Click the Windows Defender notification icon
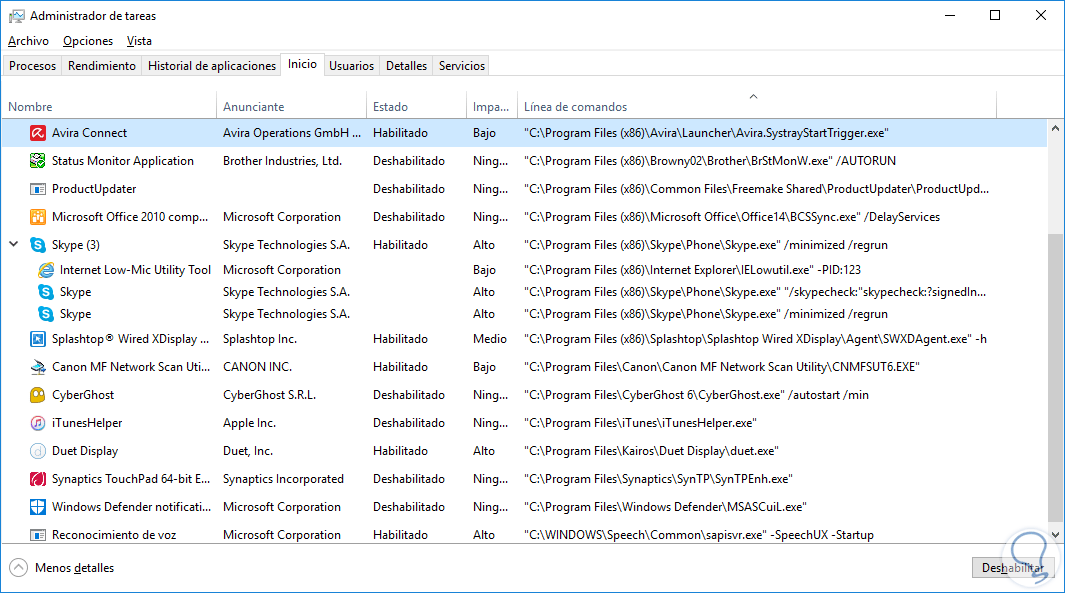The image size is (1065, 593). (38, 507)
